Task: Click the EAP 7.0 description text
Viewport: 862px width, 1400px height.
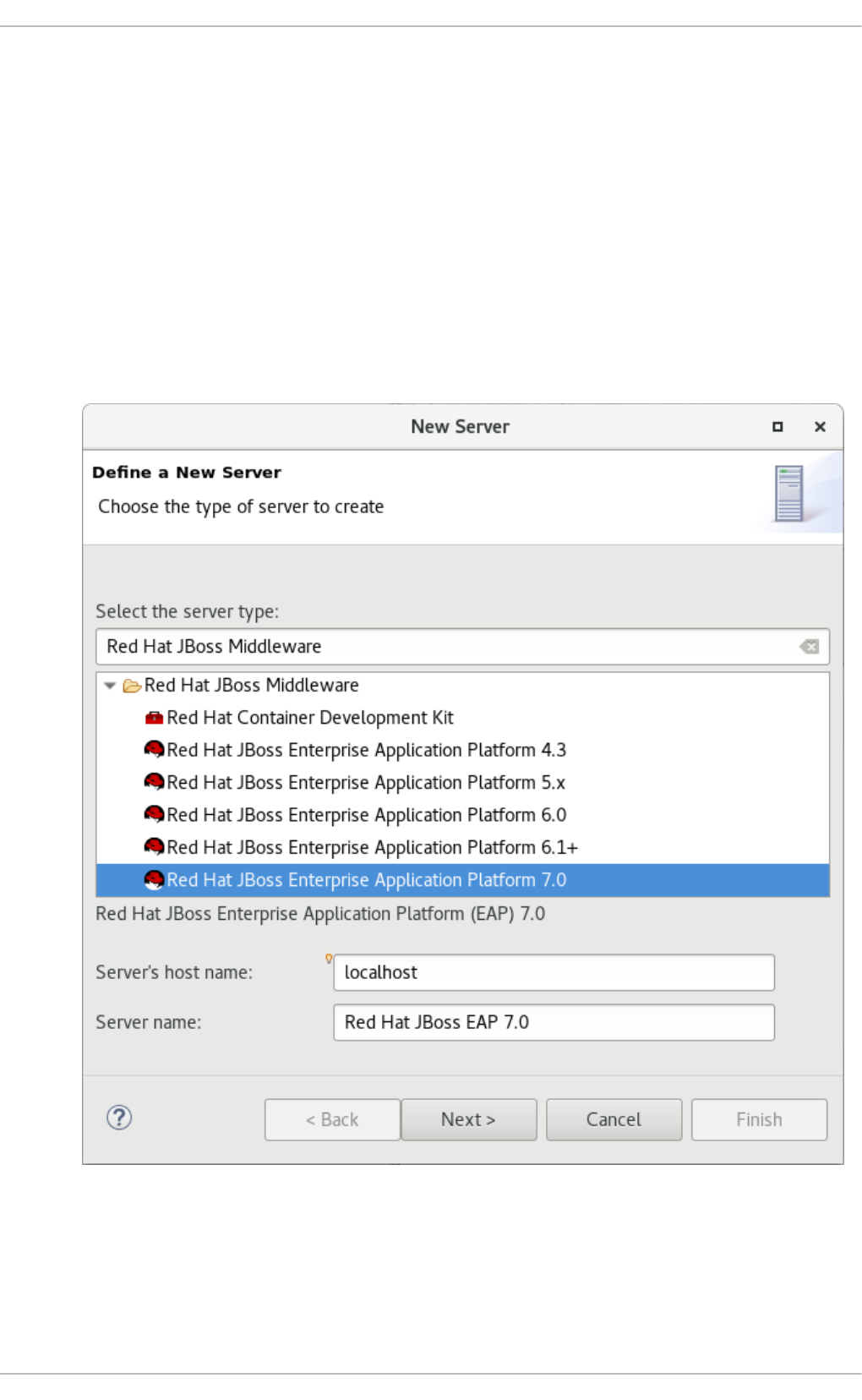Action: click(x=320, y=914)
